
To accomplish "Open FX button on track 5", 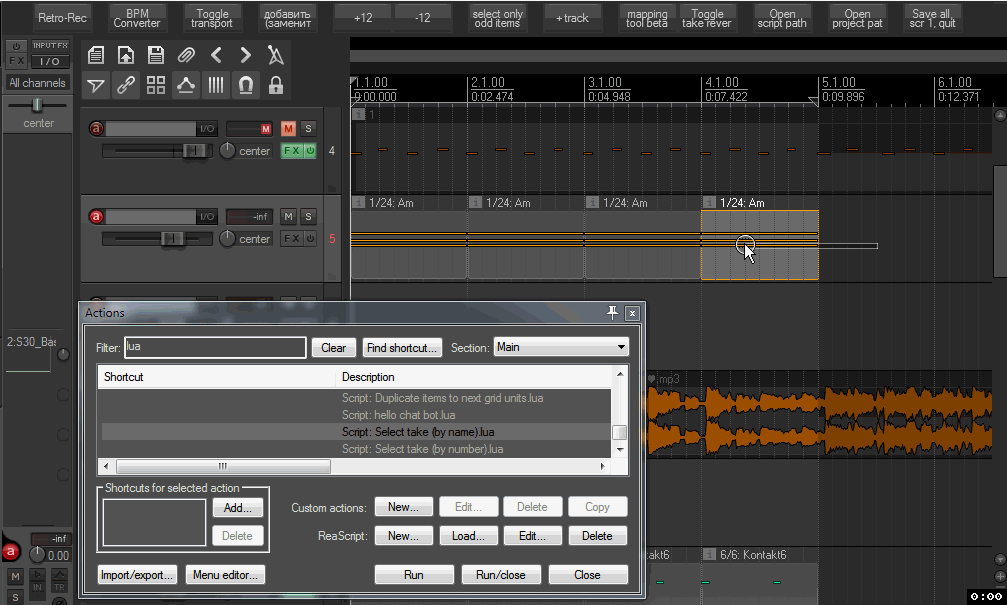I will 292,239.
